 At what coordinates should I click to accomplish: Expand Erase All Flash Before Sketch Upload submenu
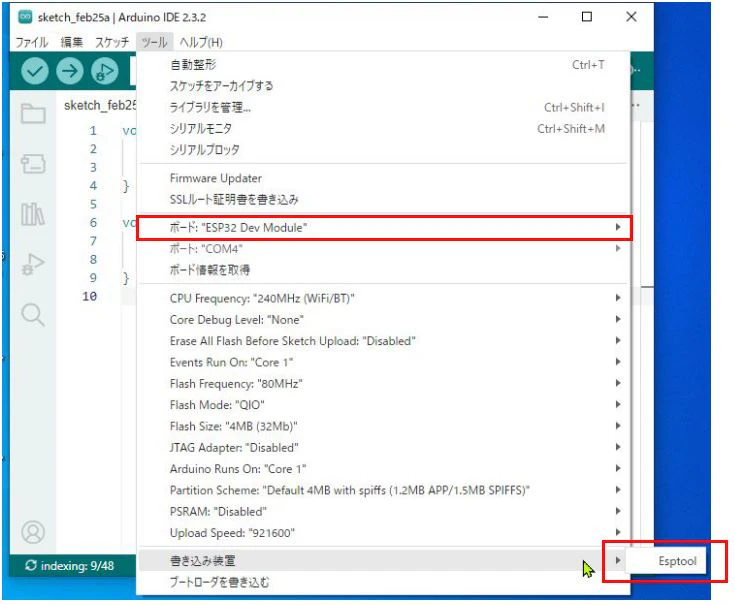pos(384,341)
